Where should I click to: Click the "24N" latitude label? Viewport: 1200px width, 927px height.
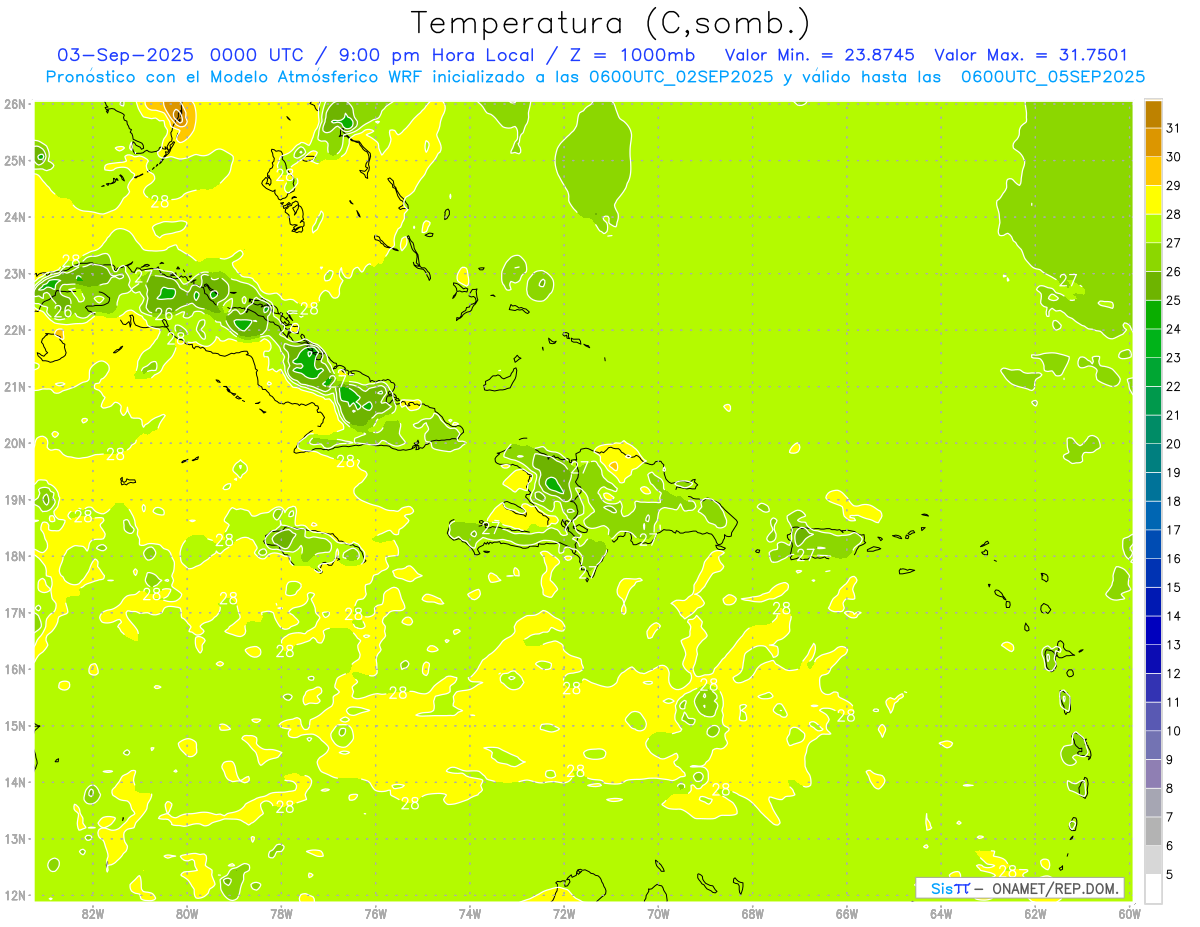pyautogui.click(x=15, y=217)
